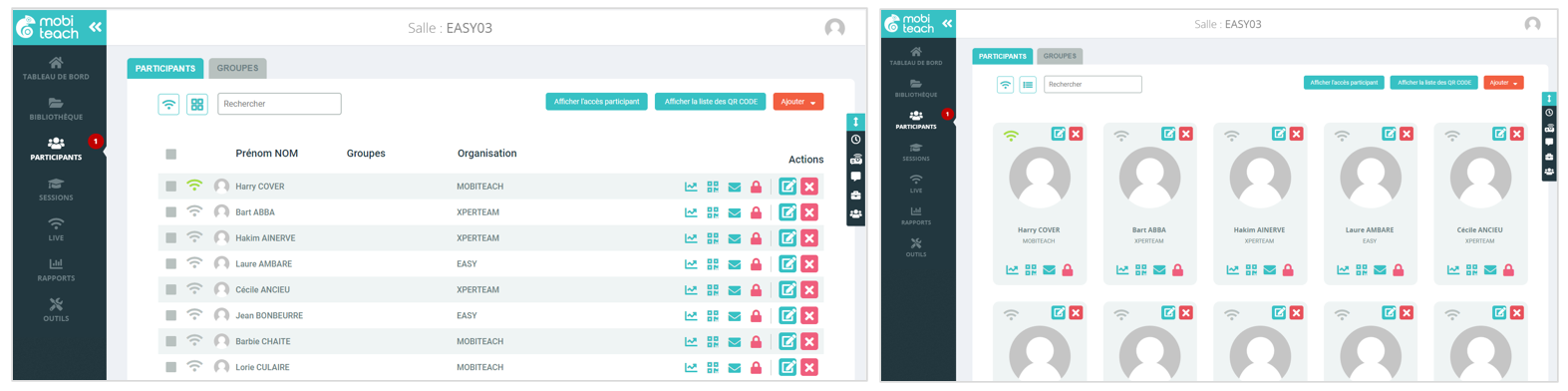
Task: Open the Ajouter dropdown in list-view window
Action: pos(798,102)
